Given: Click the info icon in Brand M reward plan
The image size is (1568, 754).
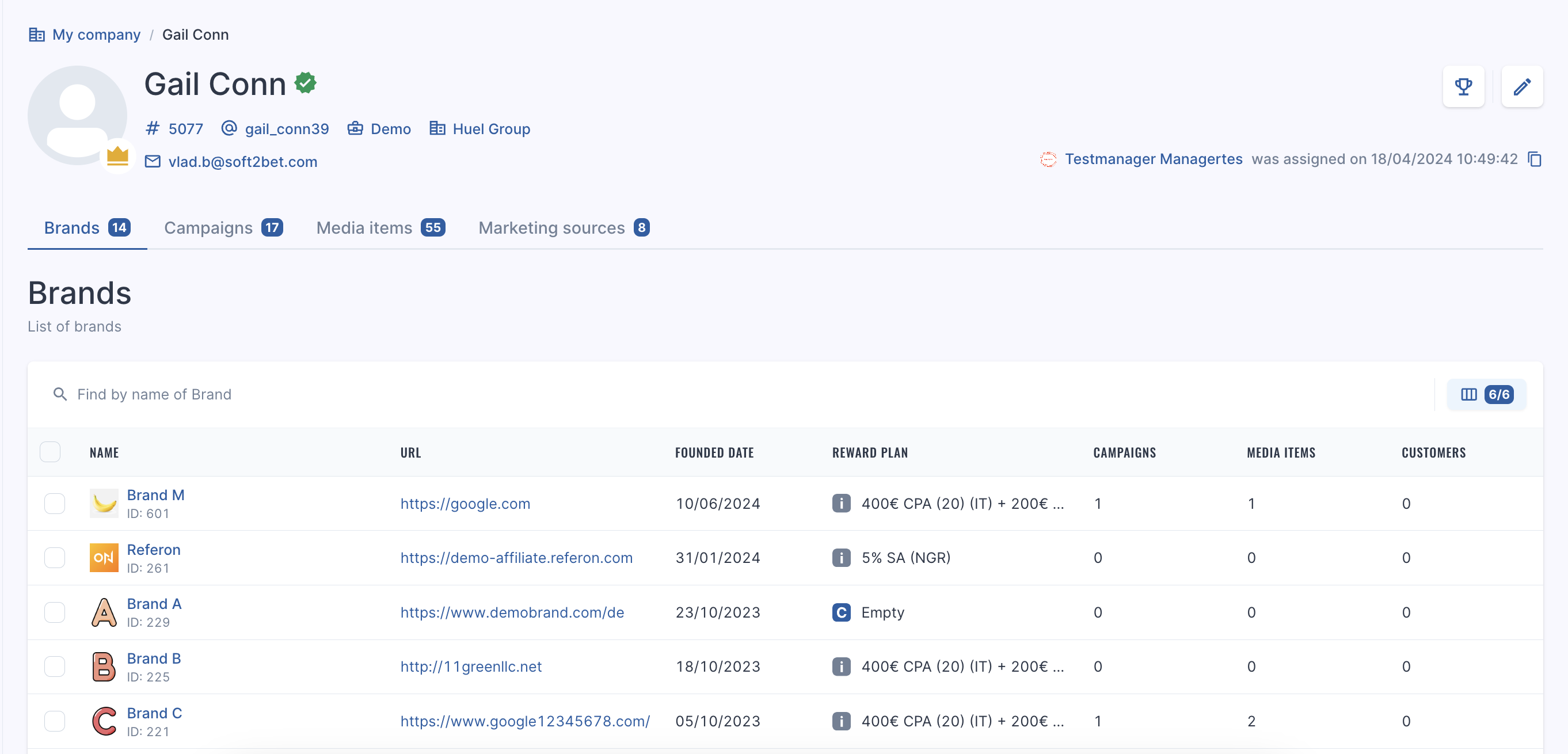Looking at the screenshot, I should pyautogui.click(x=840, y=503).
